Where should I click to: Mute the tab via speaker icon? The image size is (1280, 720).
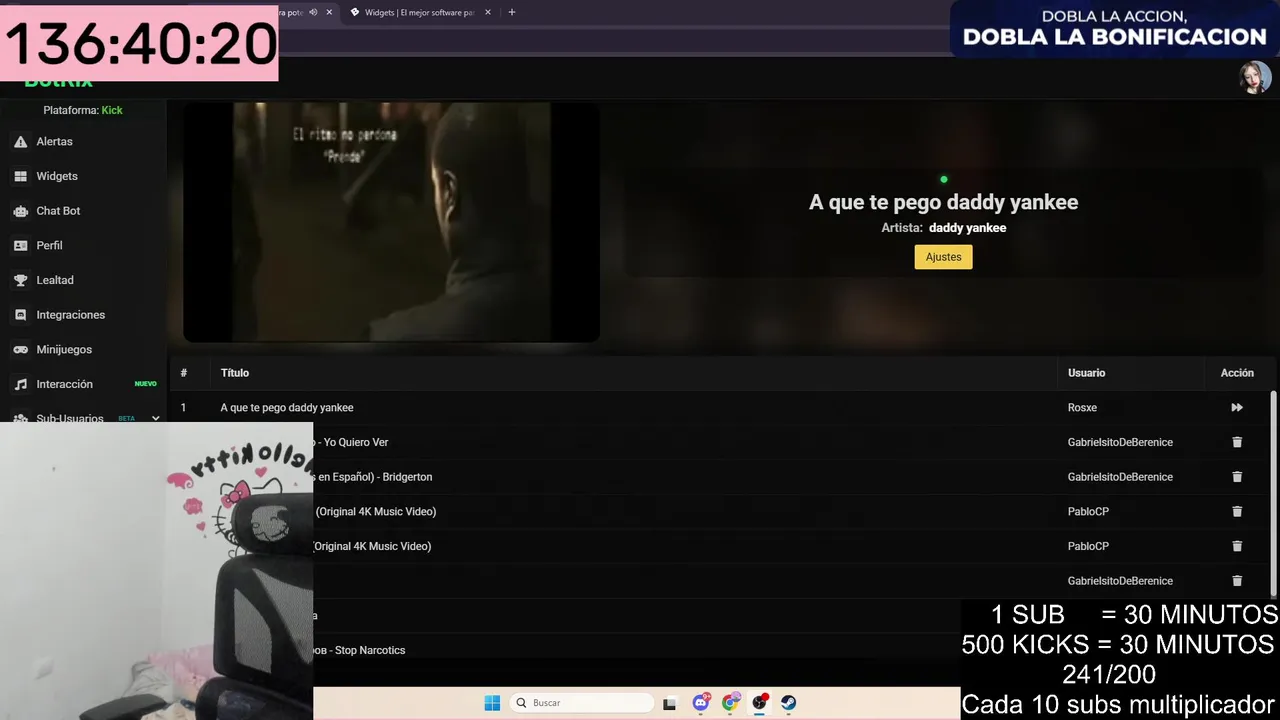313,12
